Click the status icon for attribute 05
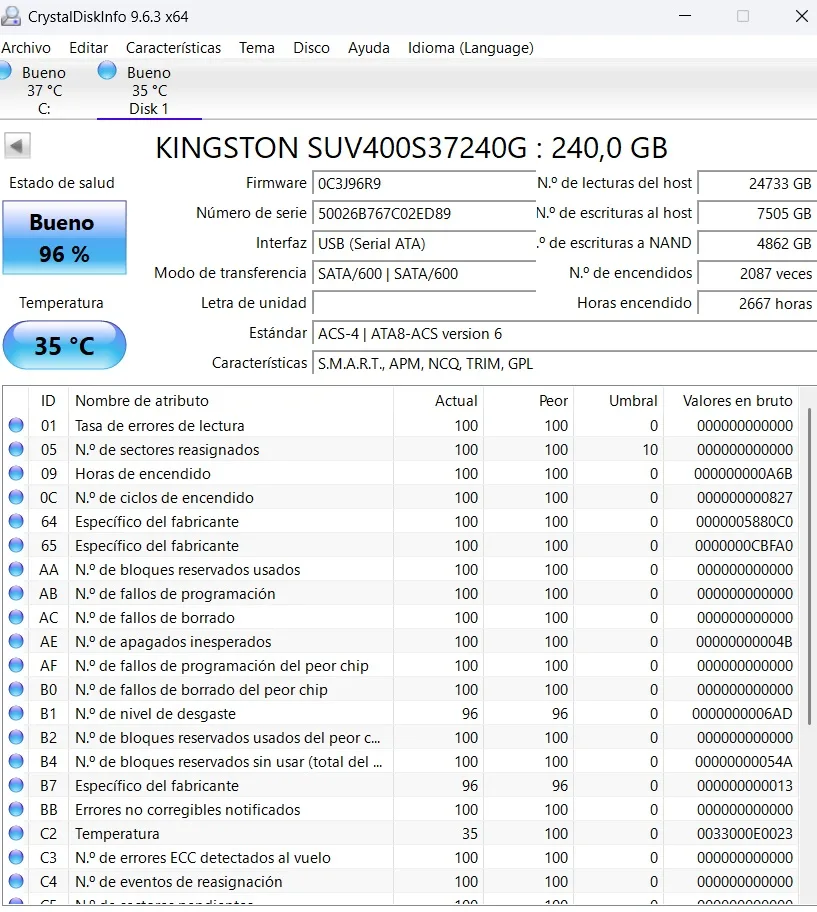 point(16,449)
